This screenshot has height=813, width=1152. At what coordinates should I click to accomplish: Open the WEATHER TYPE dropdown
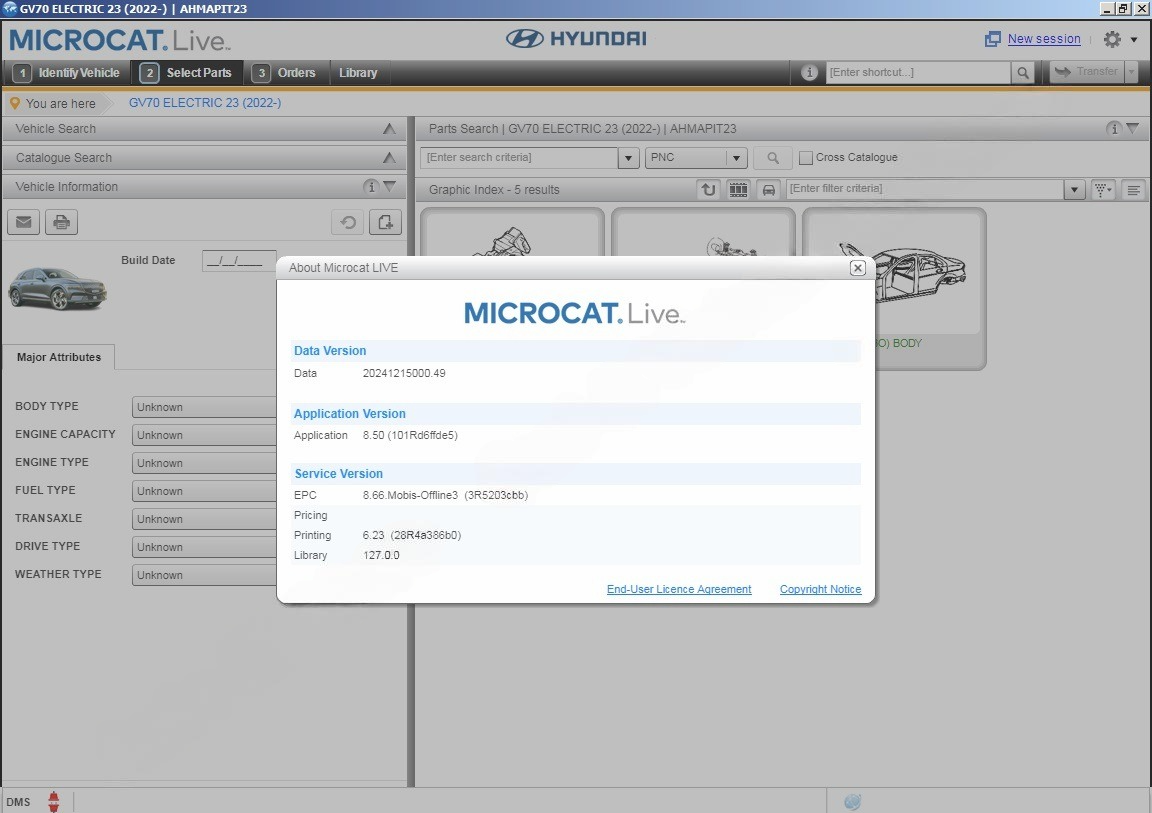coord(204,574)
